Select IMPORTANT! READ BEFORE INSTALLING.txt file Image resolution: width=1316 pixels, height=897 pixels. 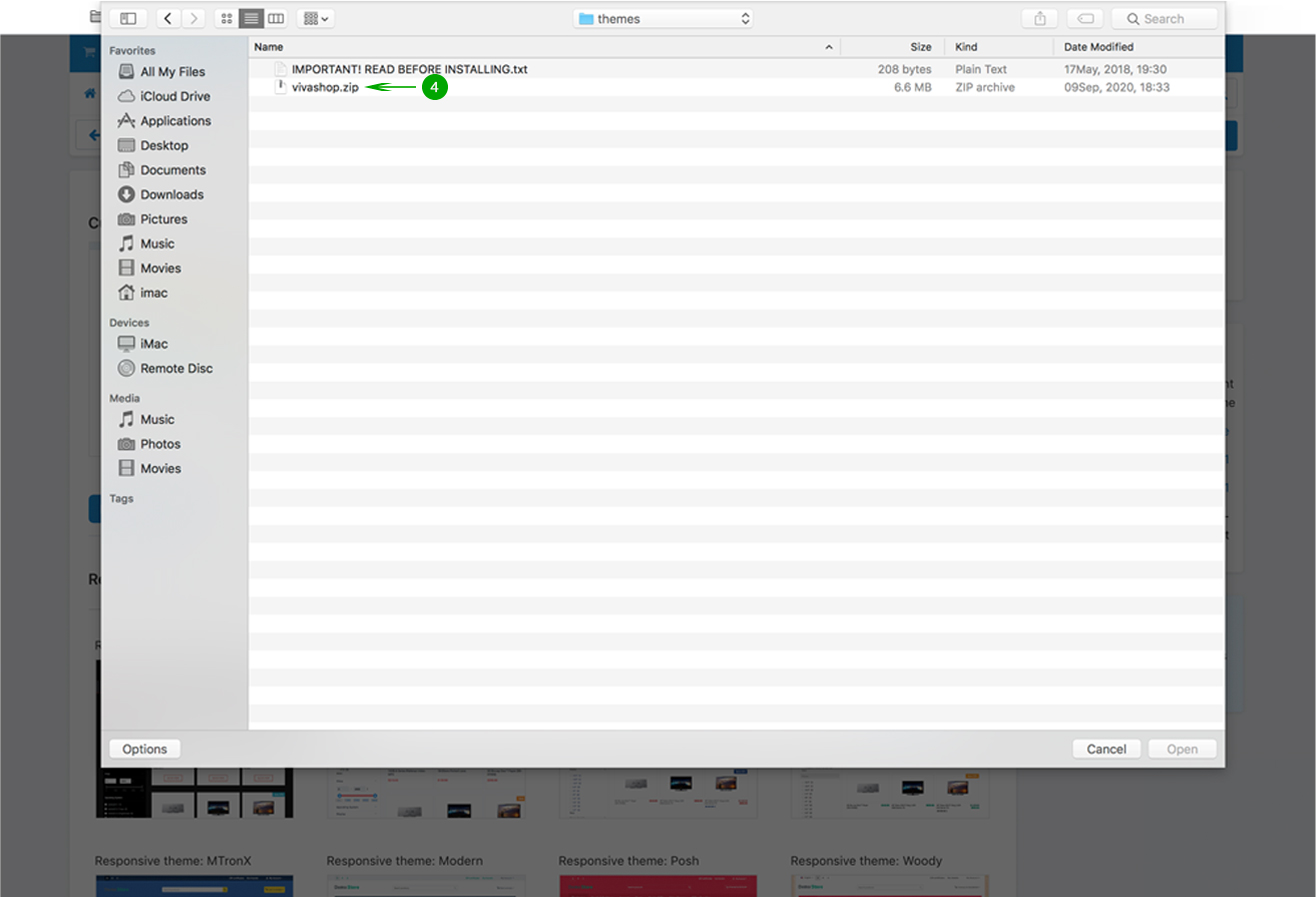[409, 70]
